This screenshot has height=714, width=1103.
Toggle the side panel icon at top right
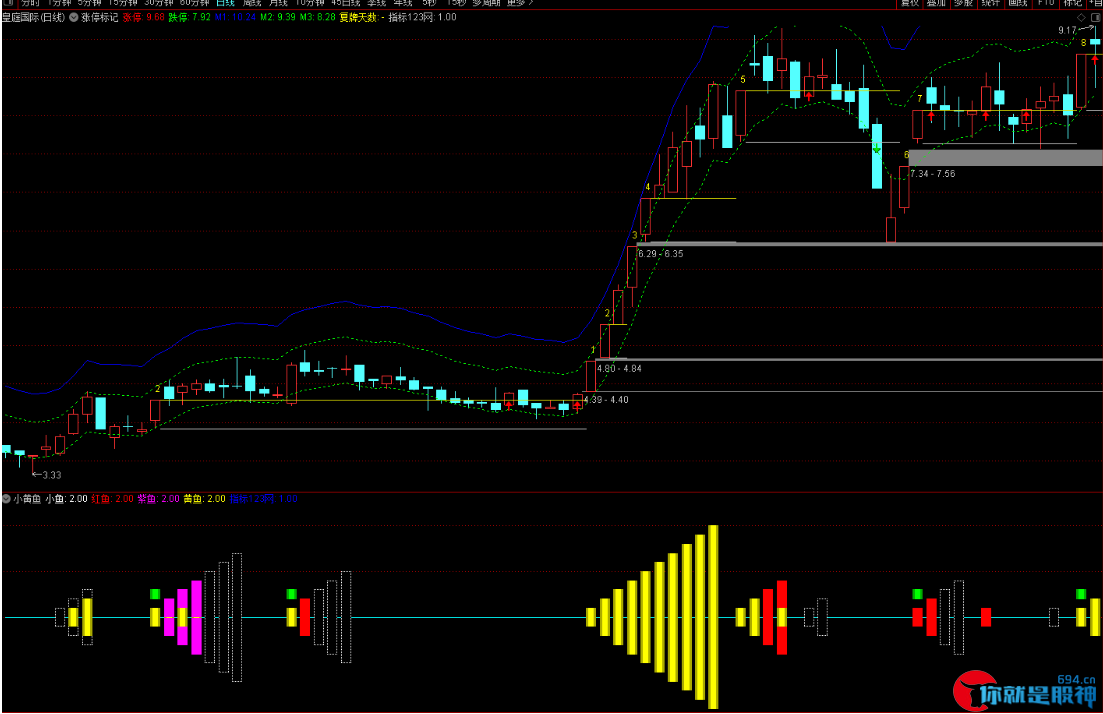pyautogui.click(x=1095, y=17)
